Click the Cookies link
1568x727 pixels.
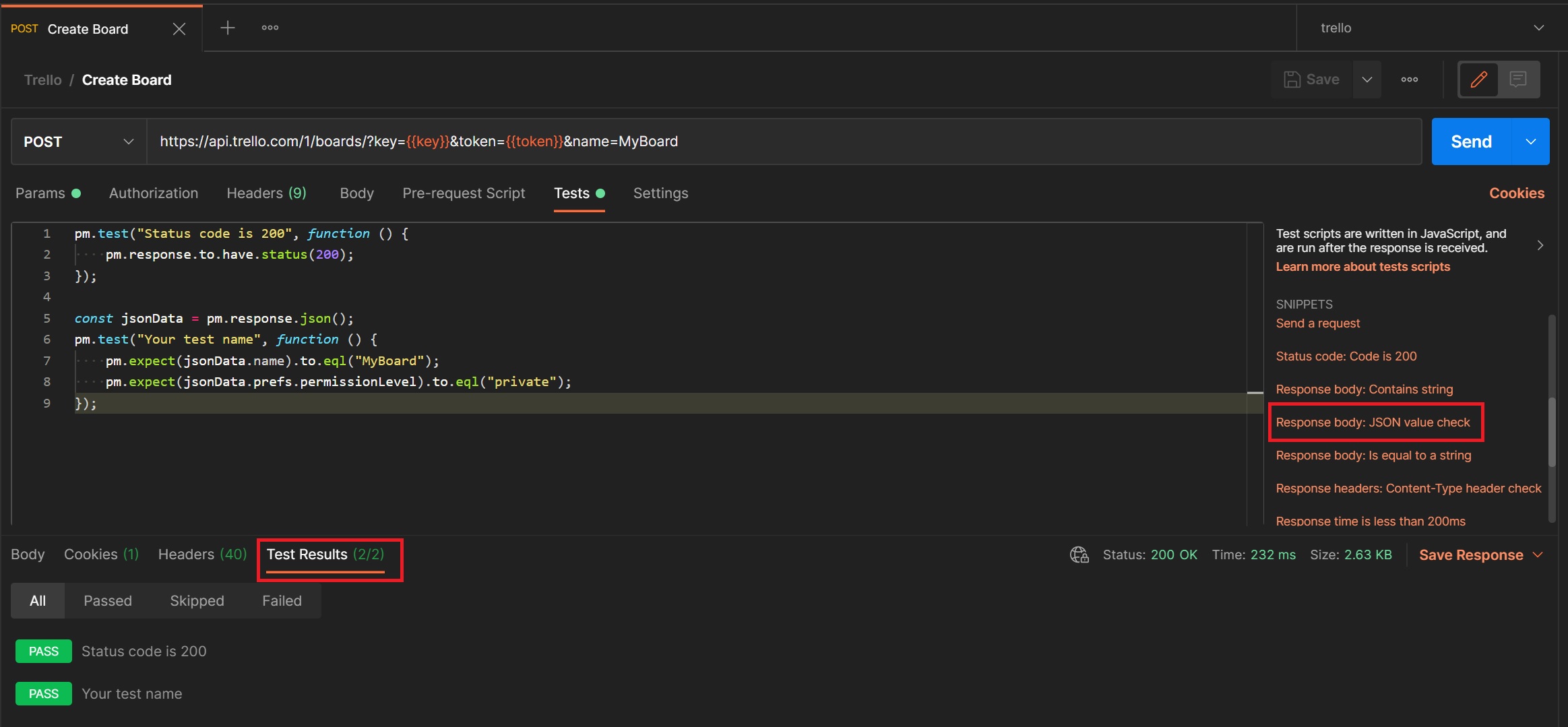tap(1516, 193)
